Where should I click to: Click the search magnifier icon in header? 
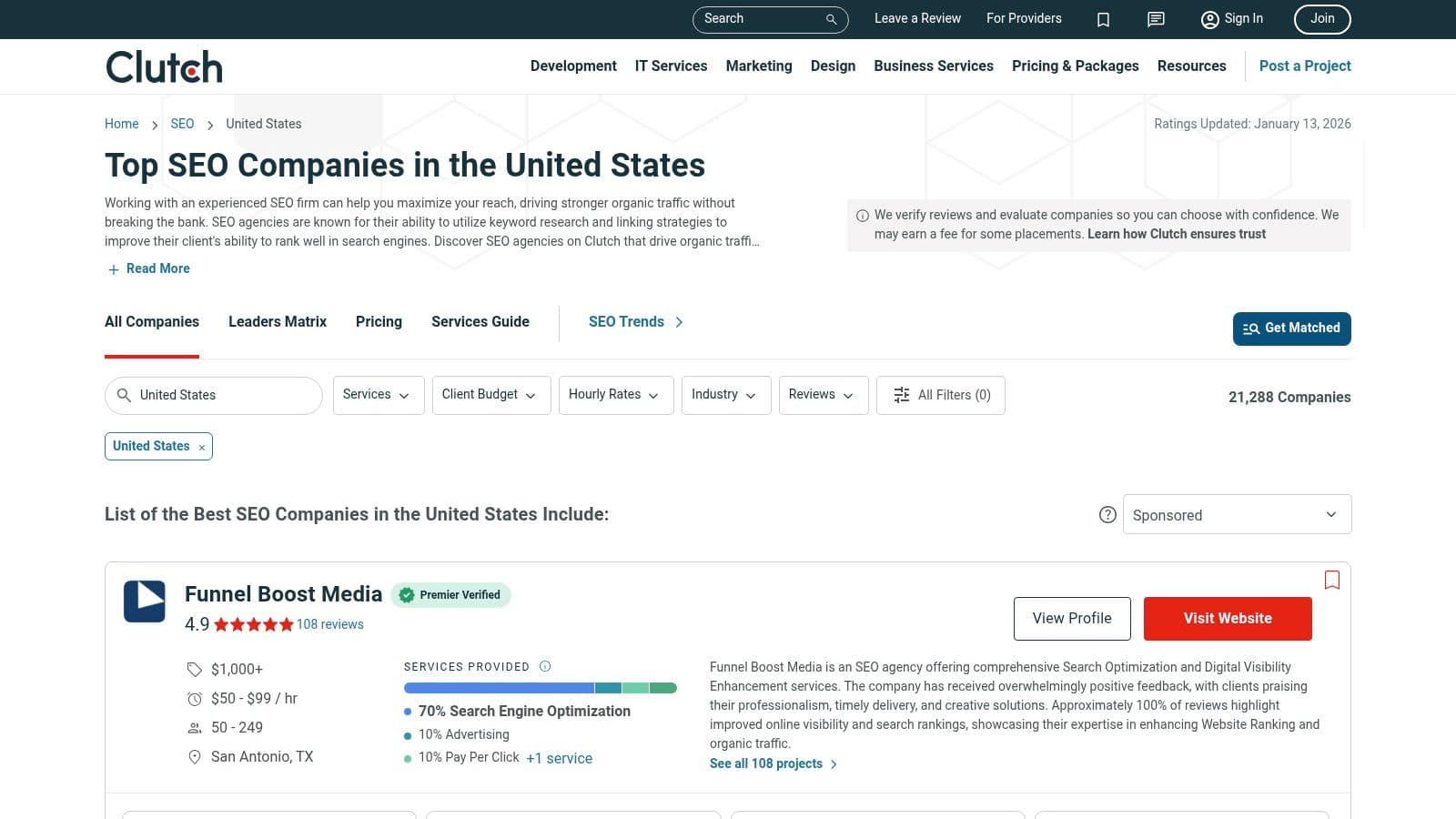(x=831, y=19)
